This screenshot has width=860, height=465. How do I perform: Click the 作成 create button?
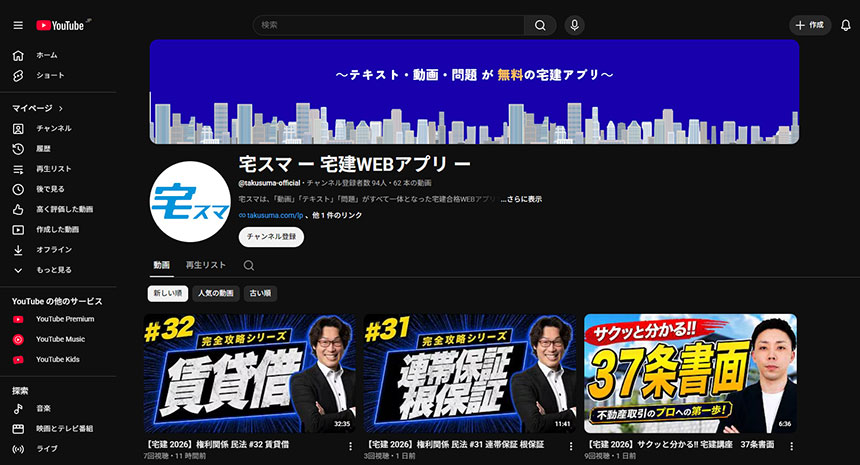(810, 25)
